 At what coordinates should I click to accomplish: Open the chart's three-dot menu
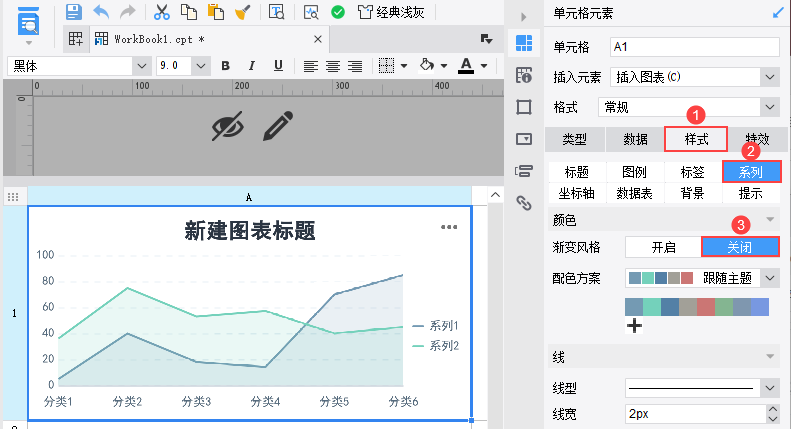click(449, 227)
